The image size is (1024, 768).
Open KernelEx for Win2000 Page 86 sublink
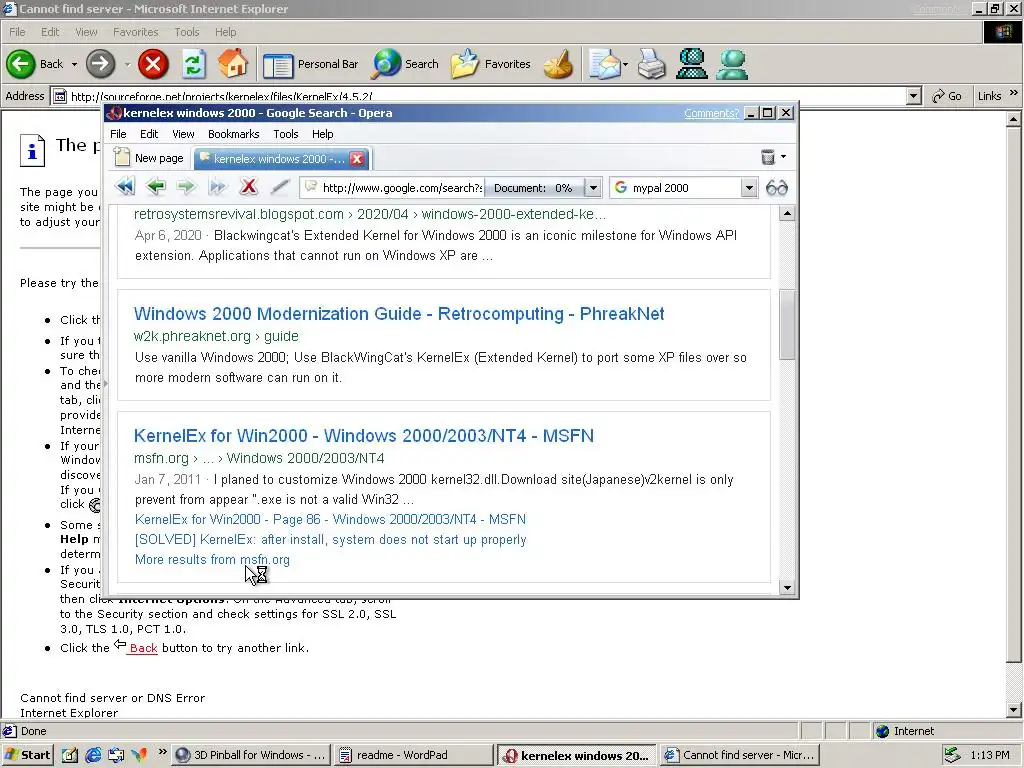pyautogui.click(x=330, y=519)
